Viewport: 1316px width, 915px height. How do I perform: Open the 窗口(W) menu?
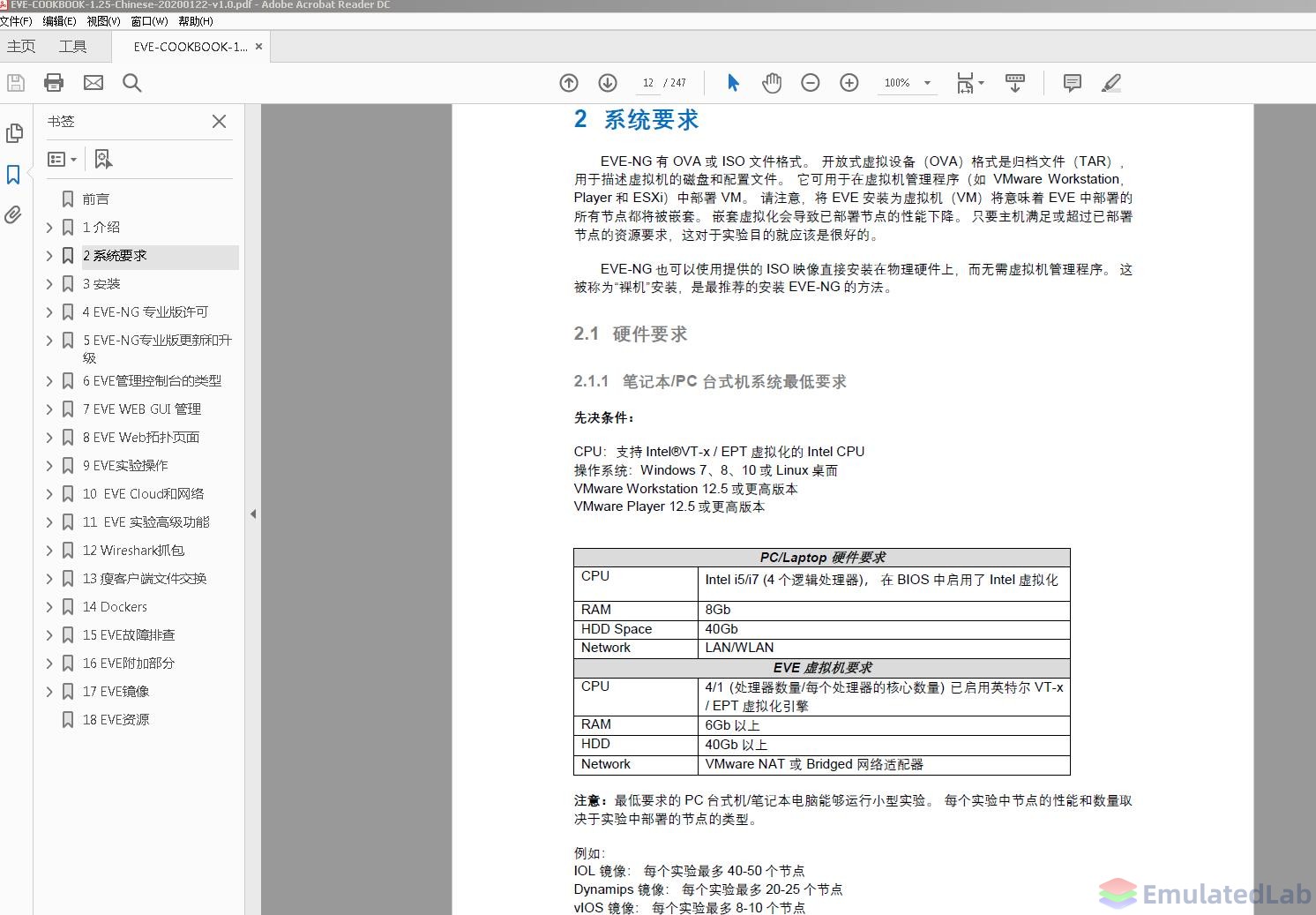[x=149, y=21]
